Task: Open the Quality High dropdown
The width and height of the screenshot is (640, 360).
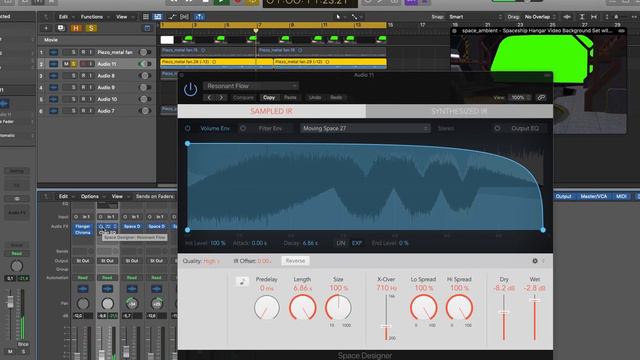Action: coord(212,261)
